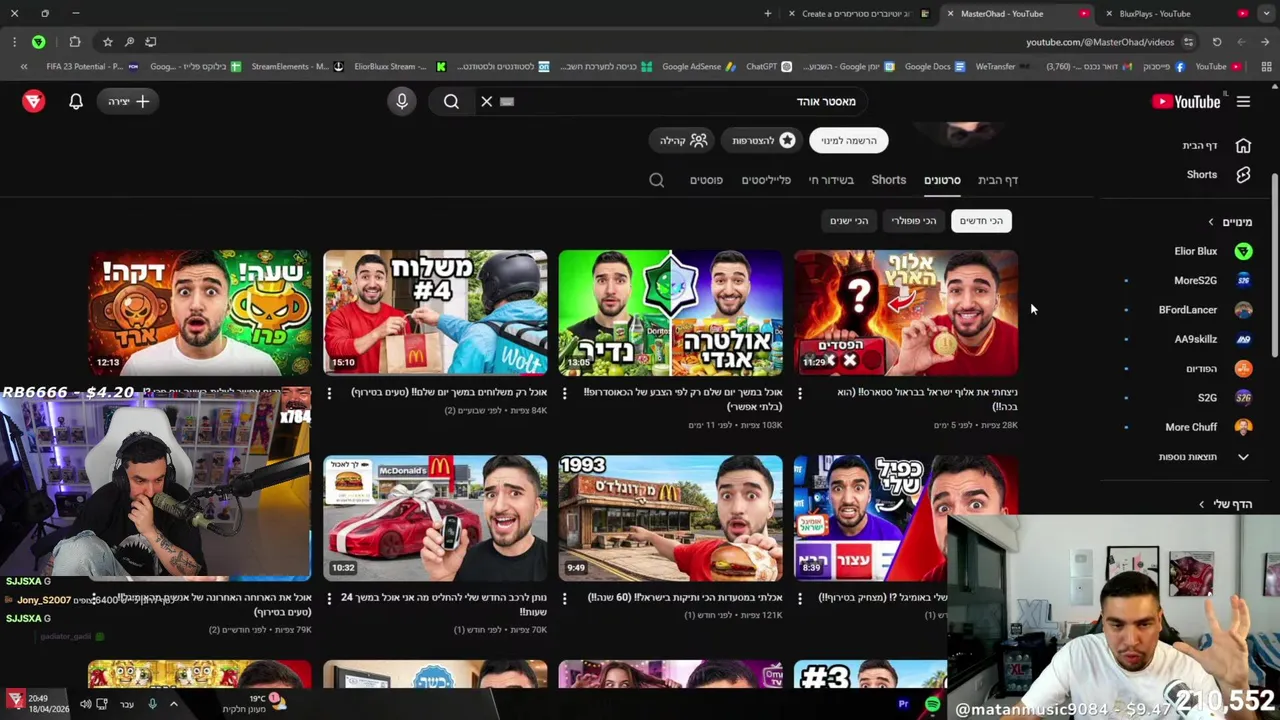1280x720 pixels.
Task: Open more options for the 84K-views video
Action: 329,394
